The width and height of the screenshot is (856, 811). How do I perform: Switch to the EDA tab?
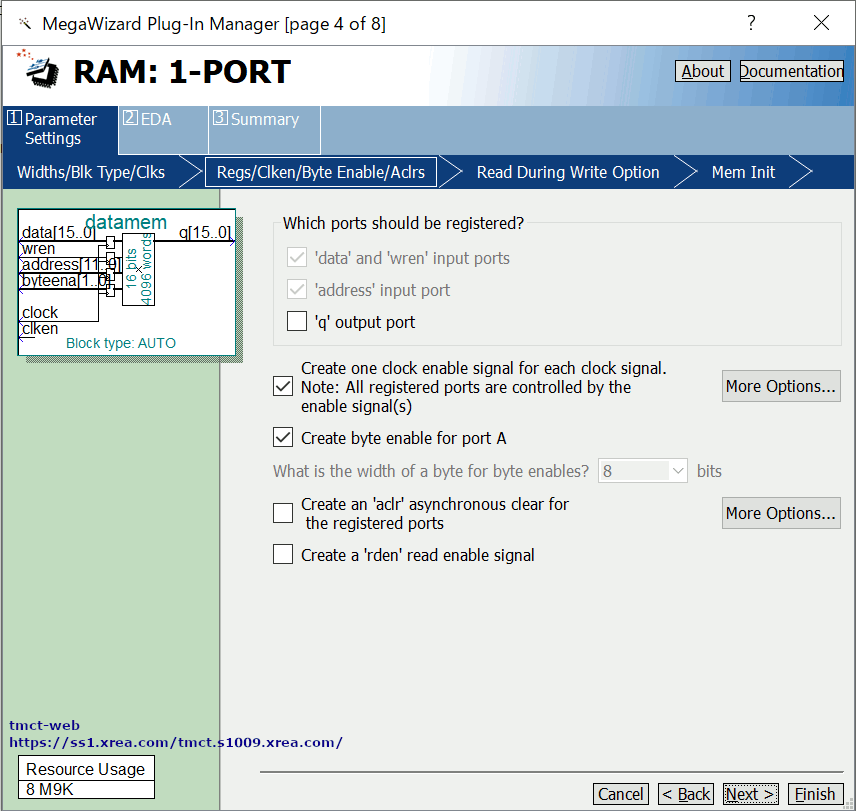pos(163,129)
